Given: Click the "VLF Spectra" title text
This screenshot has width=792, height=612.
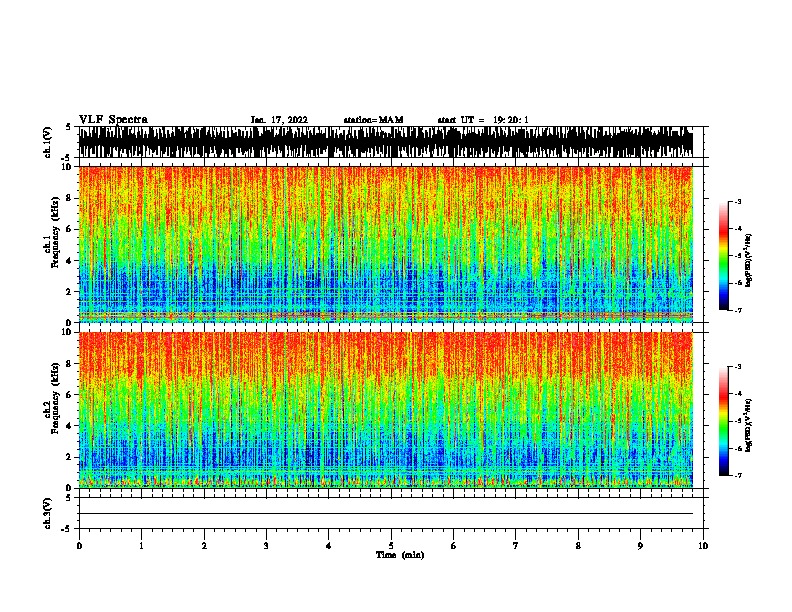Looking at the screenshot, I should [x=113, y=120].
